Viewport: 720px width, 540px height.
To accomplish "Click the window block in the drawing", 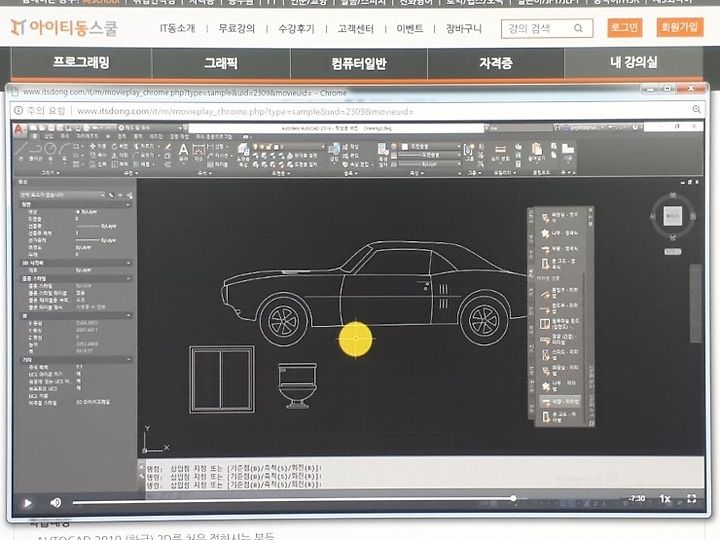I will (222, 380).
